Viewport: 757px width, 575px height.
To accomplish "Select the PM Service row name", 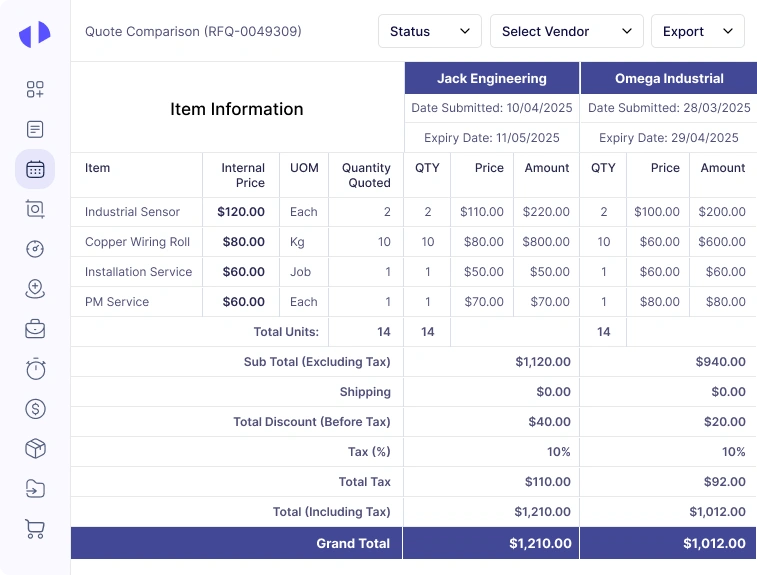I will pyautogui.click(x=117, y=301).
